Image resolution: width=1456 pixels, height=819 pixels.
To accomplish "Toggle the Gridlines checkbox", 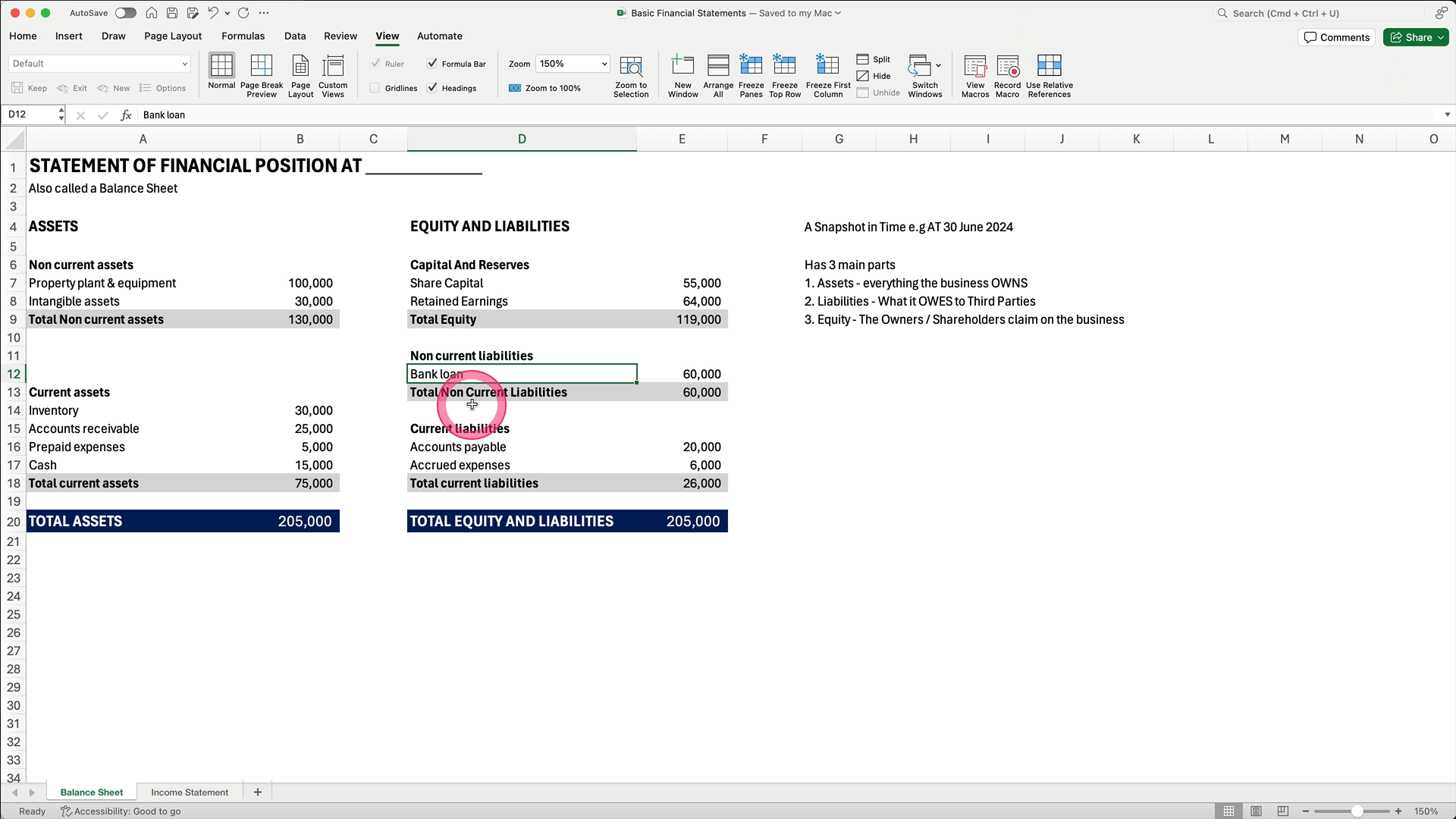I will click(x=375, y=88).
